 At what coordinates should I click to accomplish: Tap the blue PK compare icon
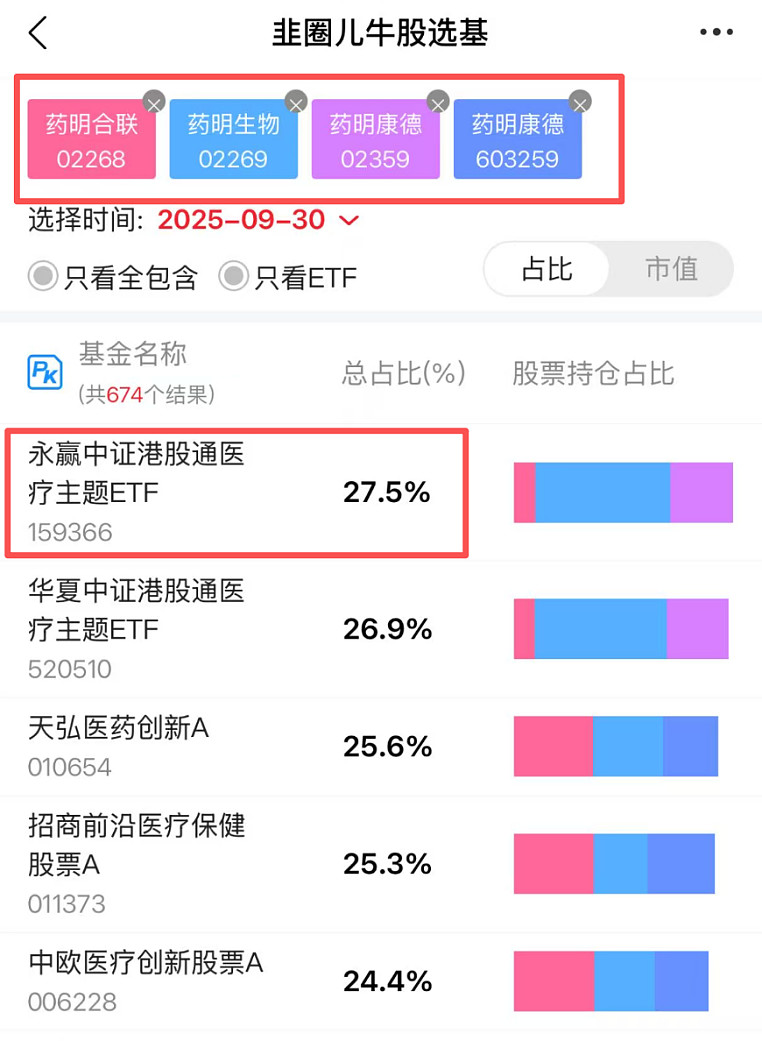[x=45, y=373]
